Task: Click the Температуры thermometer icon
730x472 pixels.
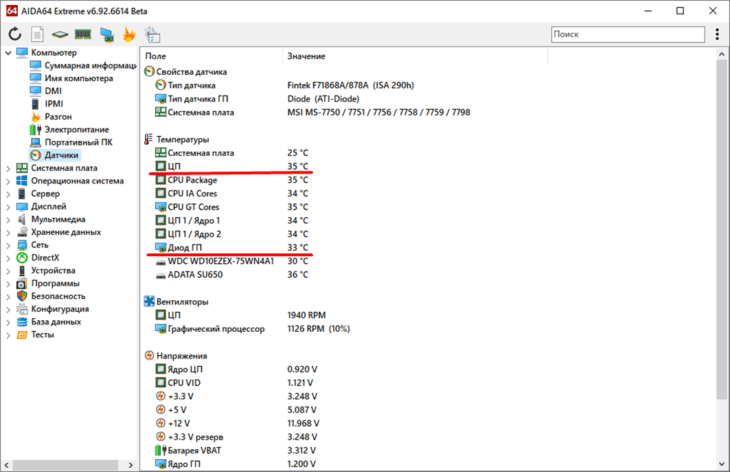Action: (x=149, y=139)
